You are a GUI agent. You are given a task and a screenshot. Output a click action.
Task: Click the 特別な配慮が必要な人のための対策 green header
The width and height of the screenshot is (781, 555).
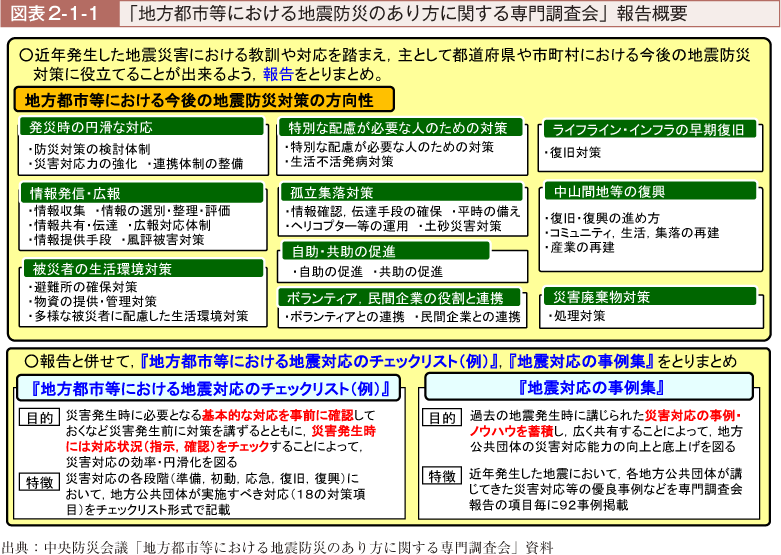coord(401,128)
